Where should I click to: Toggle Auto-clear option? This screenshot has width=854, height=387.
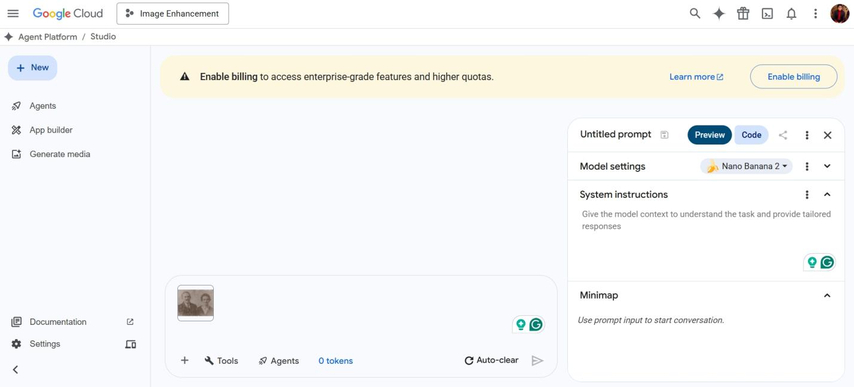pyautogui.click(x=491, y=360)
